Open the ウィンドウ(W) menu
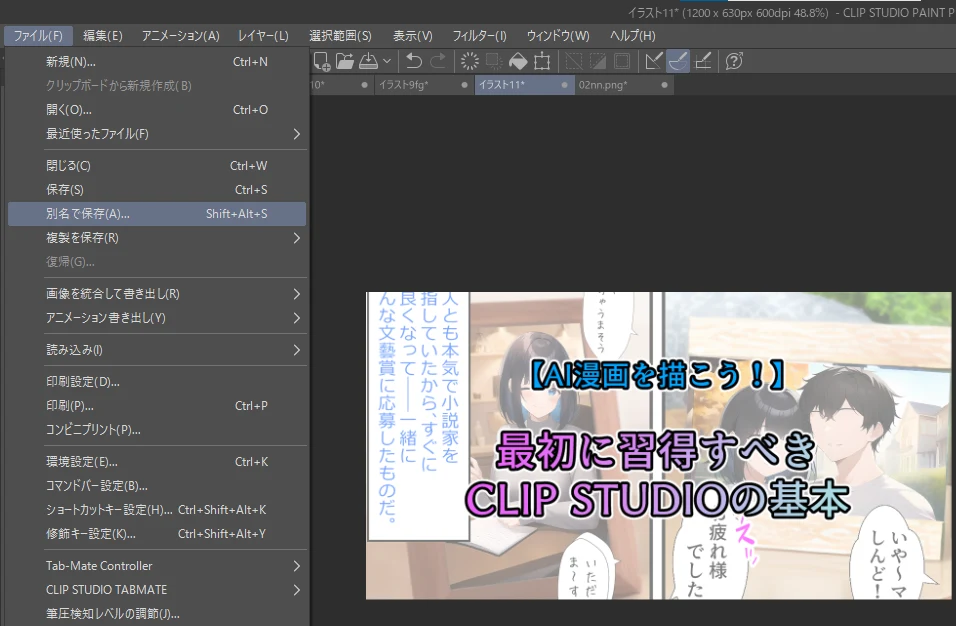The image size is (956, 626). (x=558, y=36)
